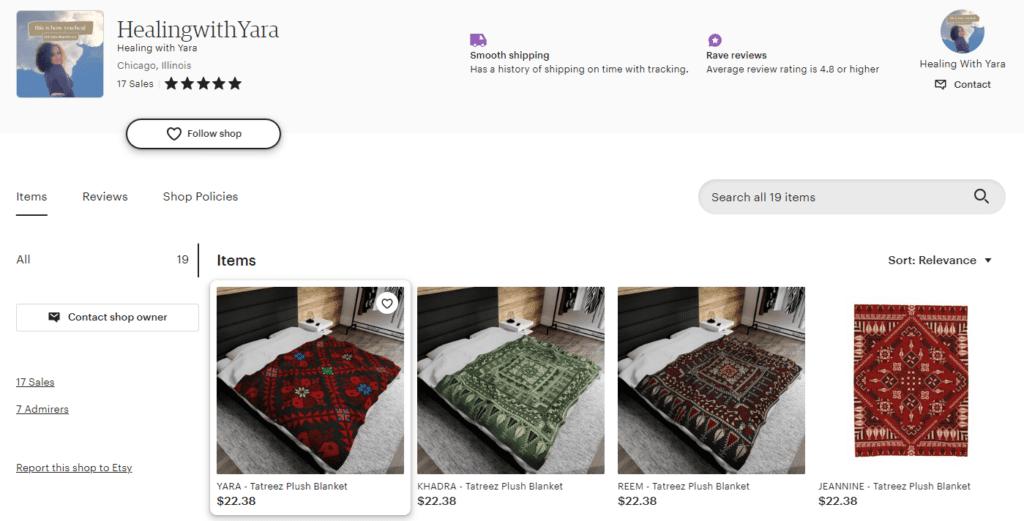Viewport: 1024px width, 521px height.
Task: Open the Shop Policies tab
Action: (x=200, y=197)
